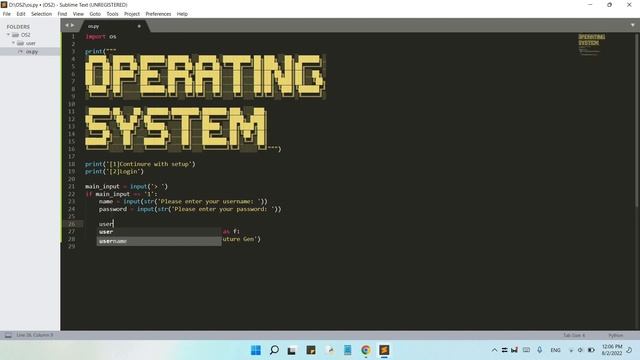Toggle side bar icon in status bar
640x360 pixels.
(8, 335)
